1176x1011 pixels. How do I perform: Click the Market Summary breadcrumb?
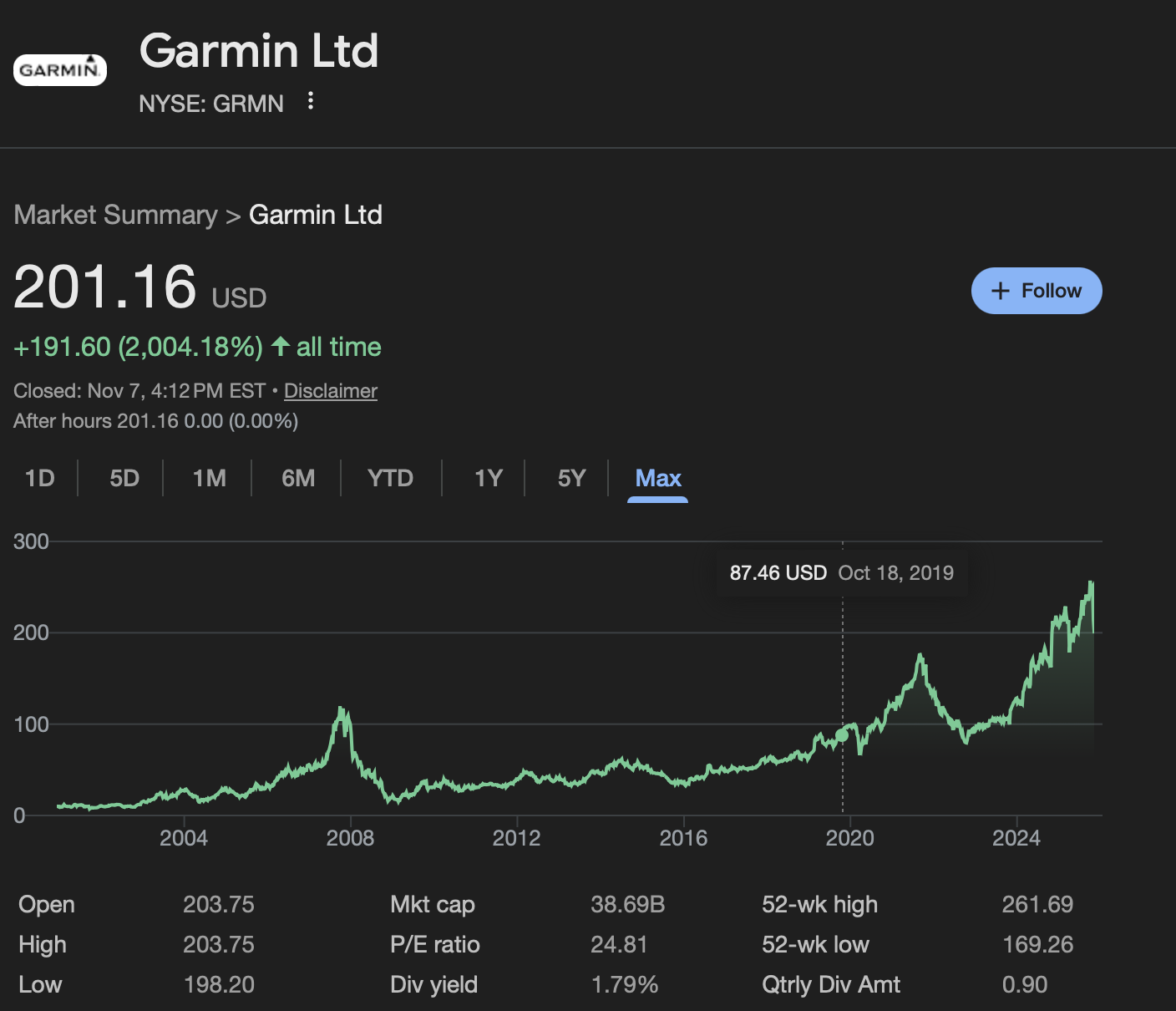(115, 215)
